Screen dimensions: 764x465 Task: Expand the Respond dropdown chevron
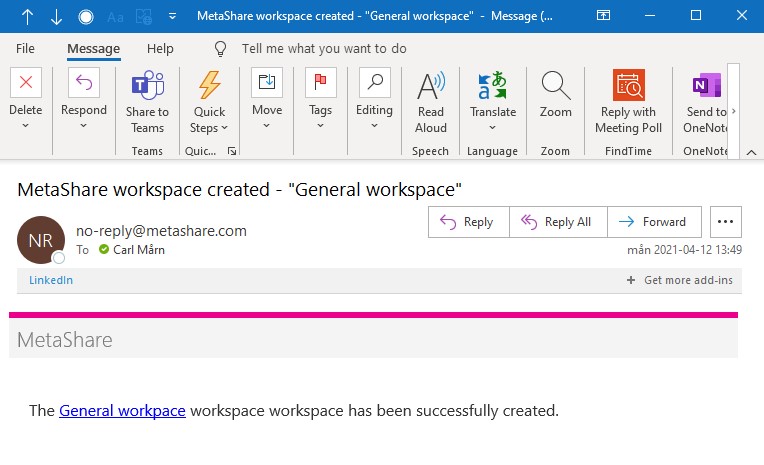(84, 126)
